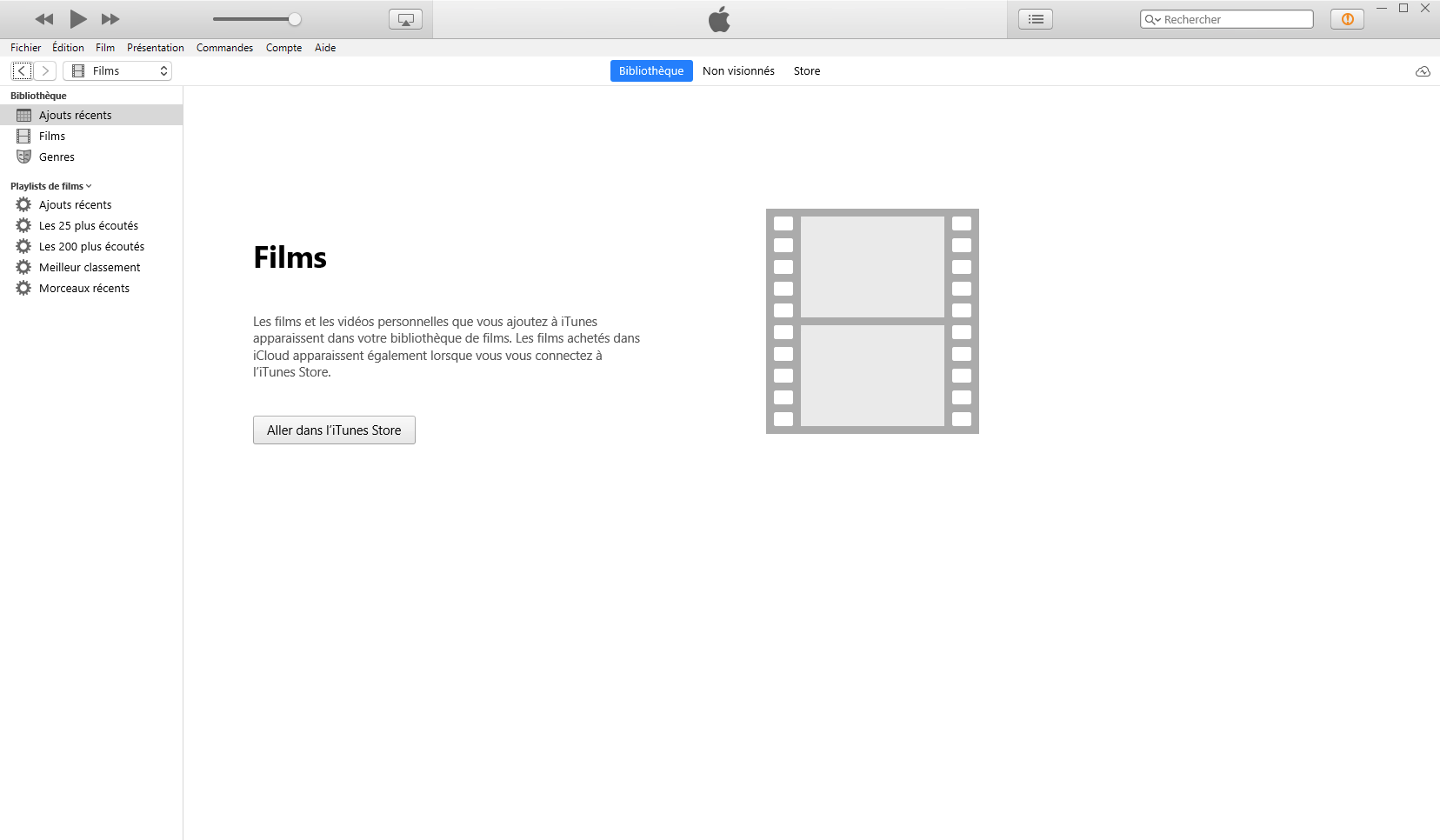
Task: Click the fast-forward next button
Action: coord(110,19)
